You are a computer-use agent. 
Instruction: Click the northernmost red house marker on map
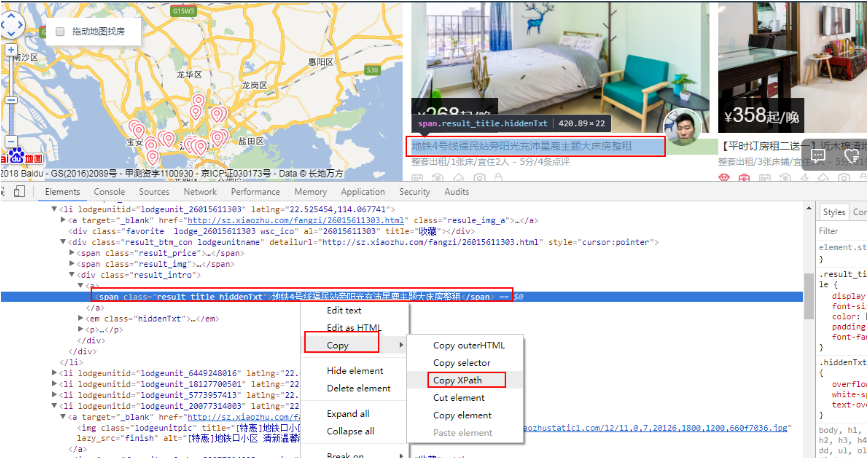pos(198,101)
